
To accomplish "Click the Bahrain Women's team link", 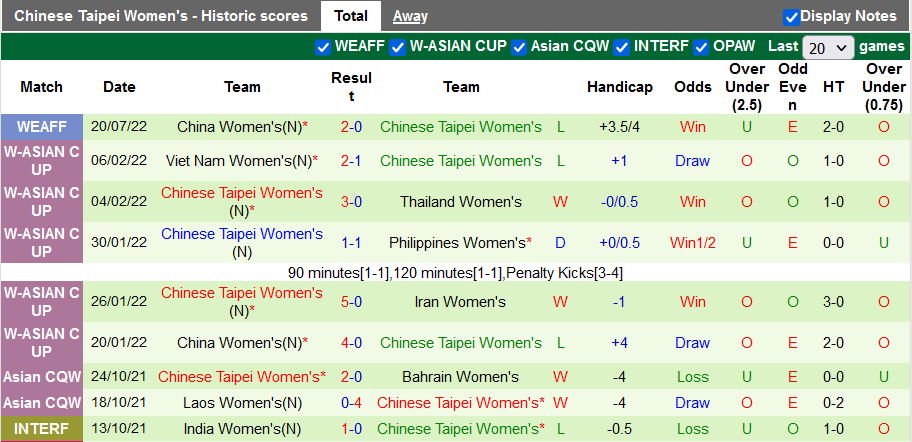I will point(461,377).
